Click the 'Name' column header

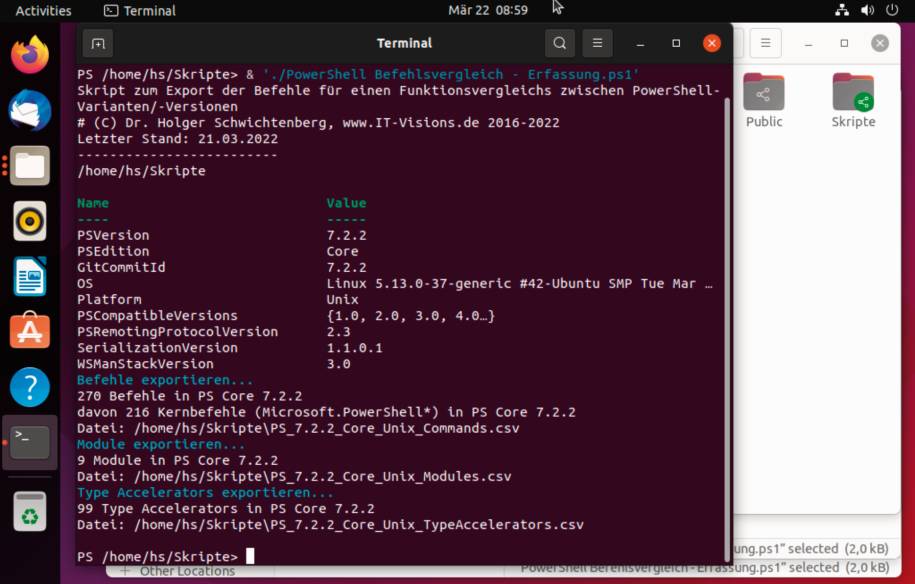[93, 203]
